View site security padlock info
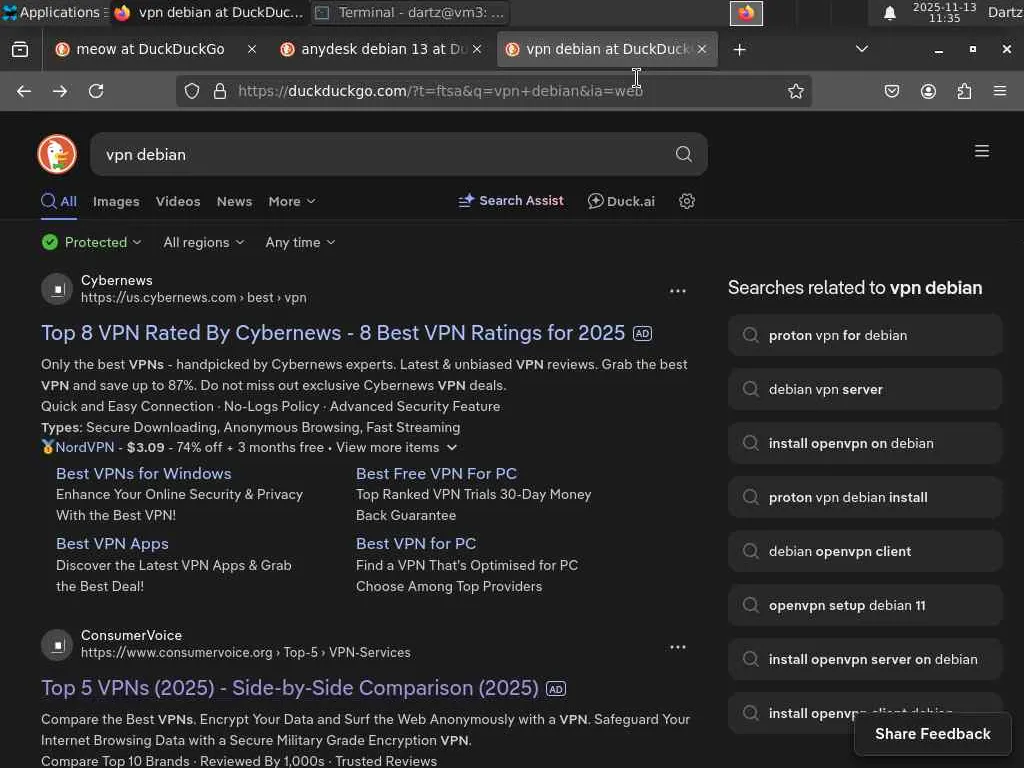Screen dimensions: 1024x768 [220, 91]
